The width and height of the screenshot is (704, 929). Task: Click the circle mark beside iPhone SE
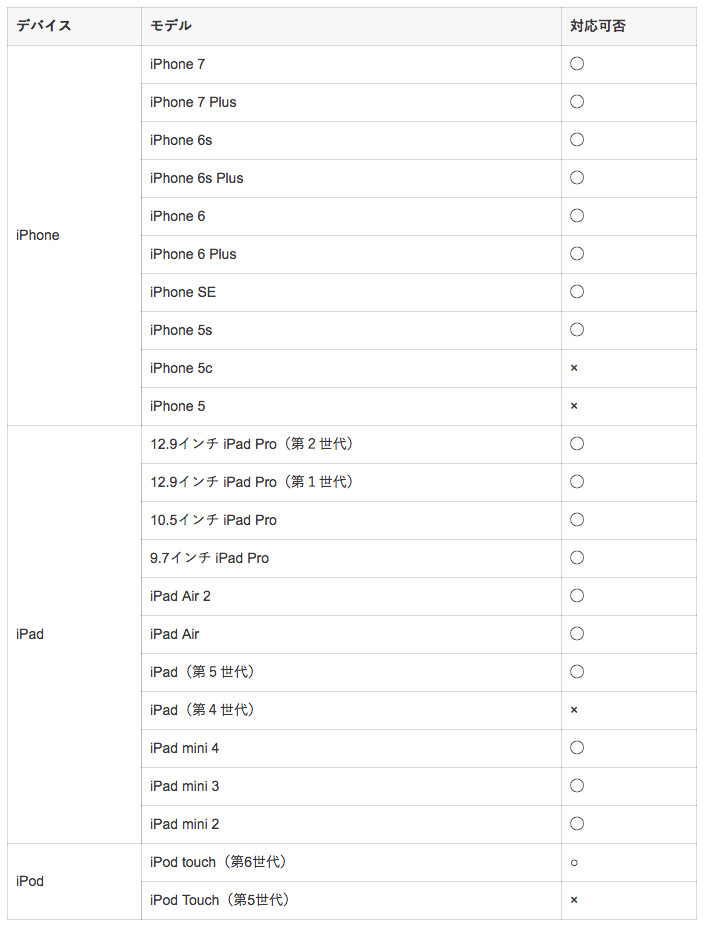point(577,291)
